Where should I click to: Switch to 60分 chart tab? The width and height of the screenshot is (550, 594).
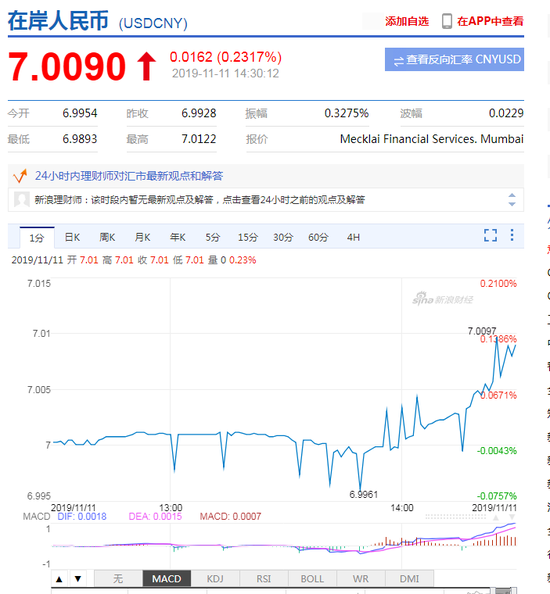click(x=318, y=238)
